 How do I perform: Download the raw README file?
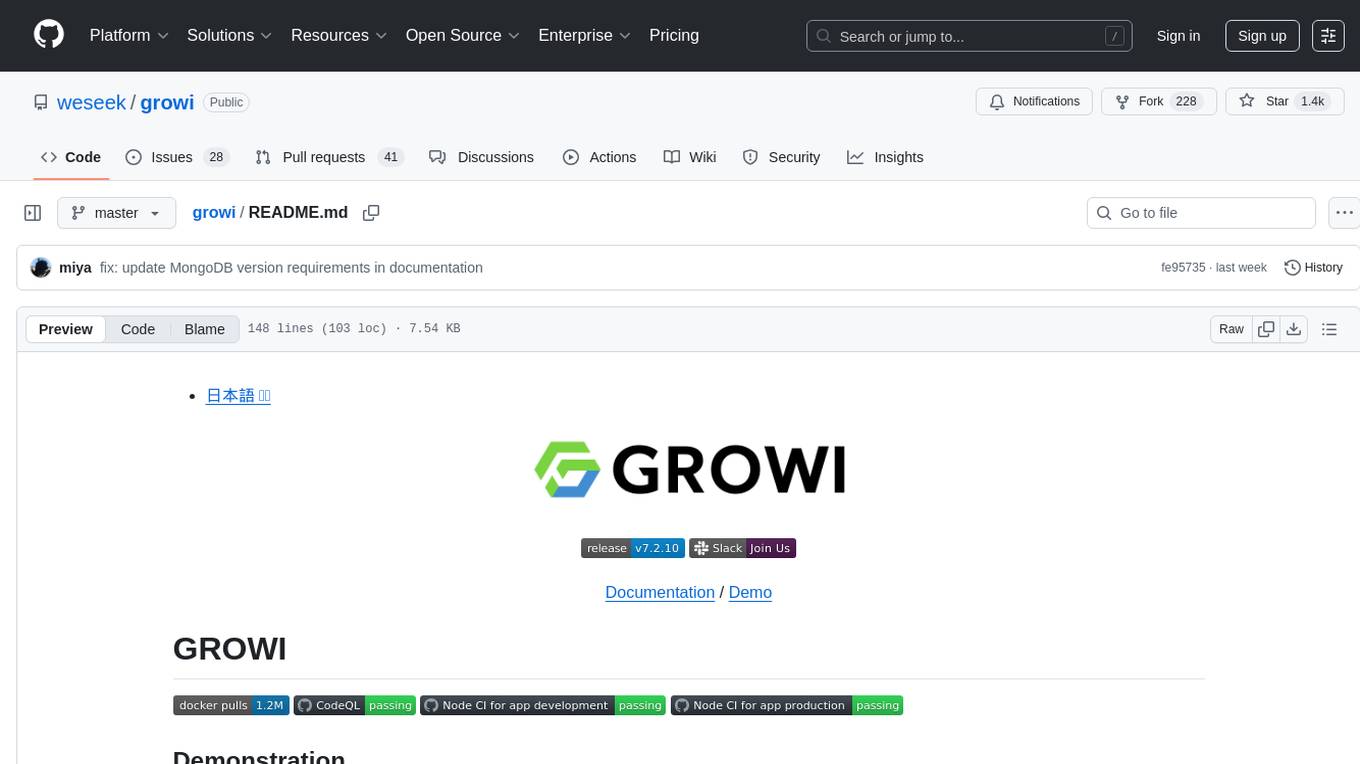click(x=1293, y=329)
